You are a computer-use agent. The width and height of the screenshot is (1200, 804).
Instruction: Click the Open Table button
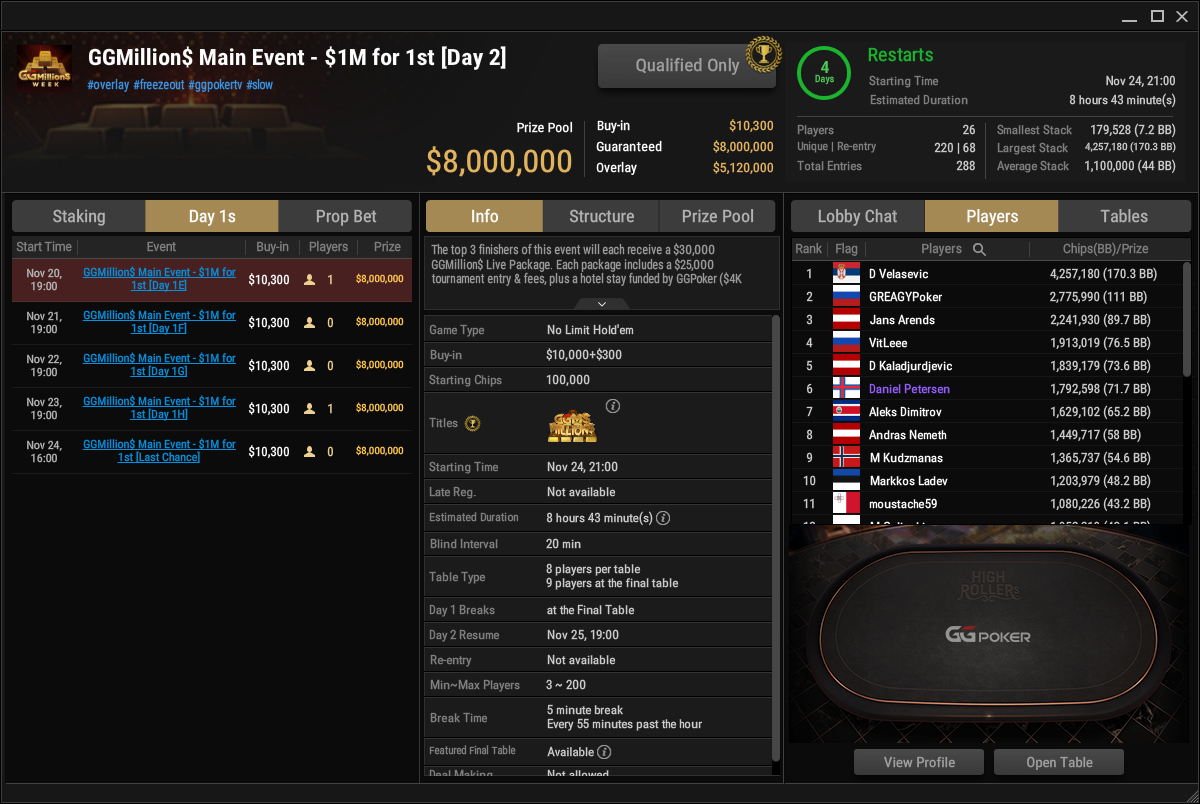point(1059,762)
